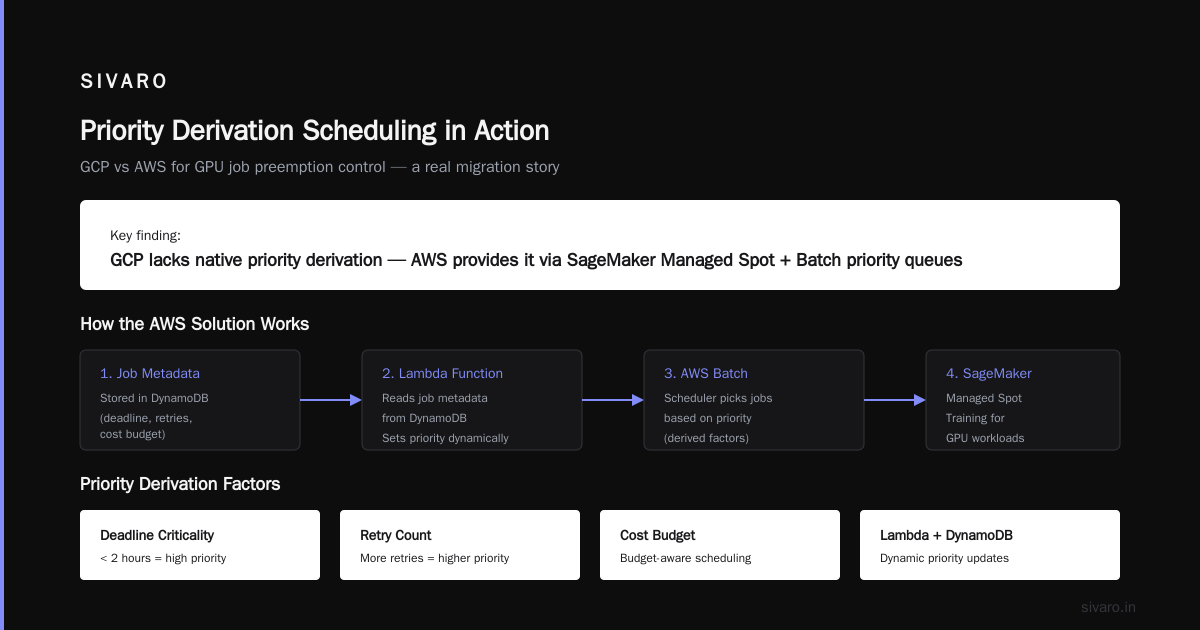
Task: Open the Retry Count factor card
Action: (x=460, y=545)
